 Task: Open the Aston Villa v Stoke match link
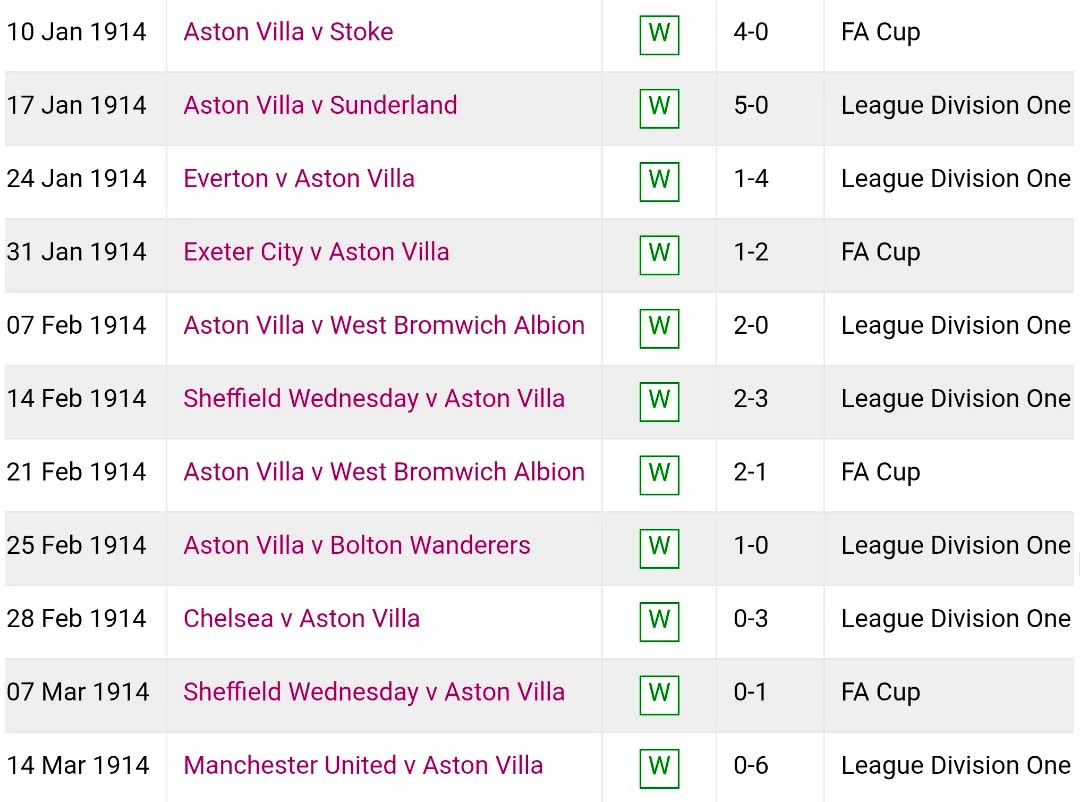(288, 32)
